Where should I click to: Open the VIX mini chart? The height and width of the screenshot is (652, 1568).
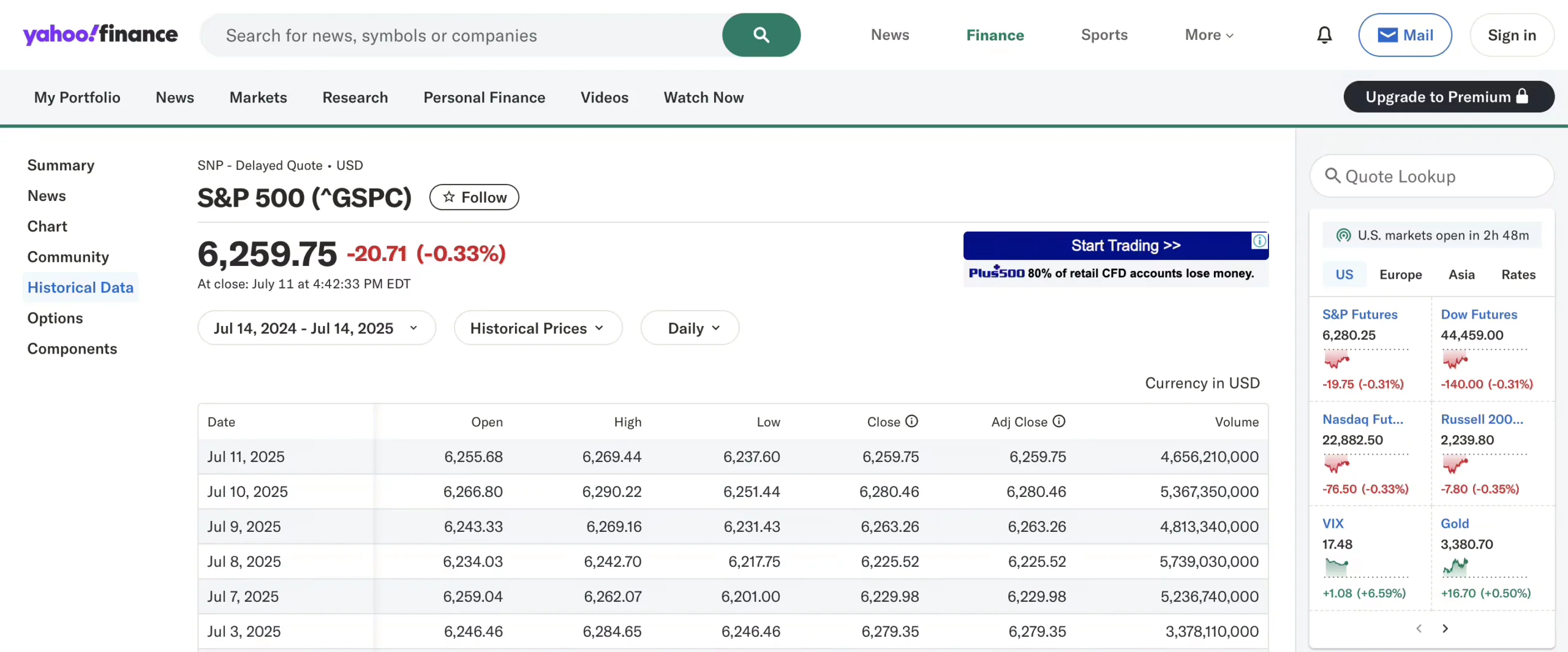pyautogui.click(x=1366, y=567)
